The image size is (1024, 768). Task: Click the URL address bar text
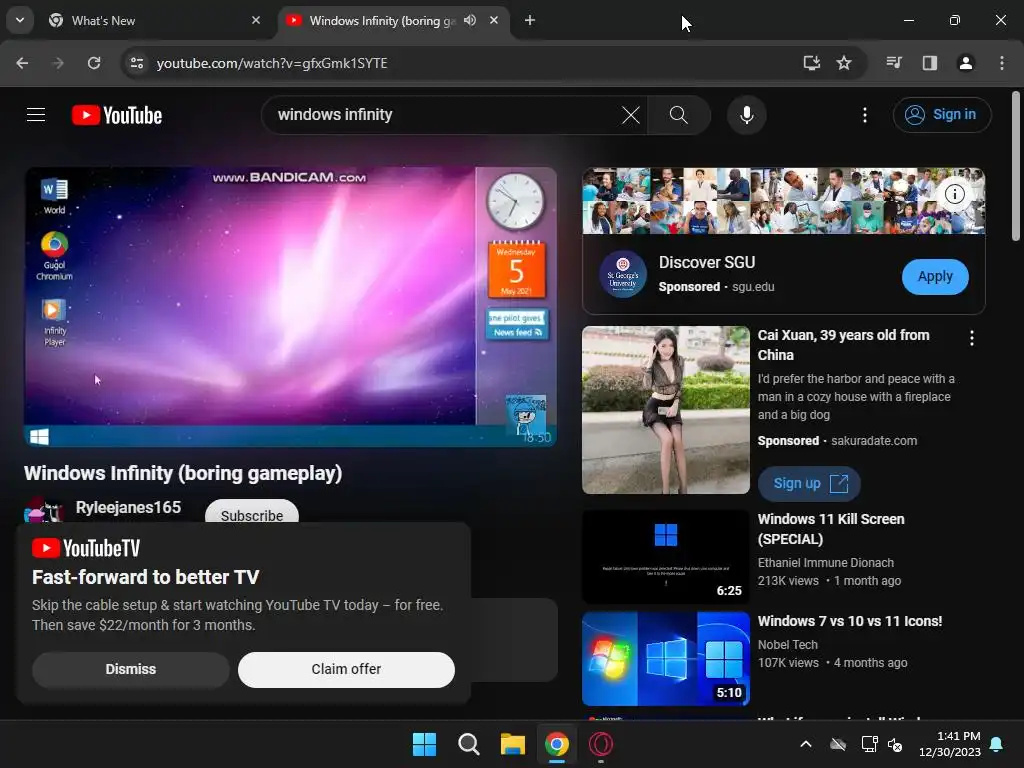[x=272, y=63]
